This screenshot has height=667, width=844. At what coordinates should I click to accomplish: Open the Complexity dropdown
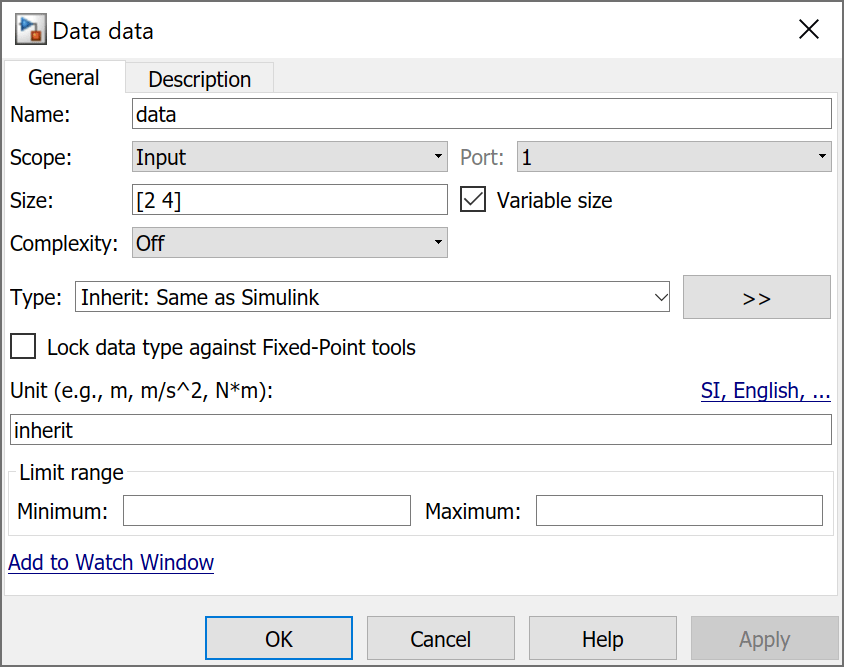click(x=289, y=243)
